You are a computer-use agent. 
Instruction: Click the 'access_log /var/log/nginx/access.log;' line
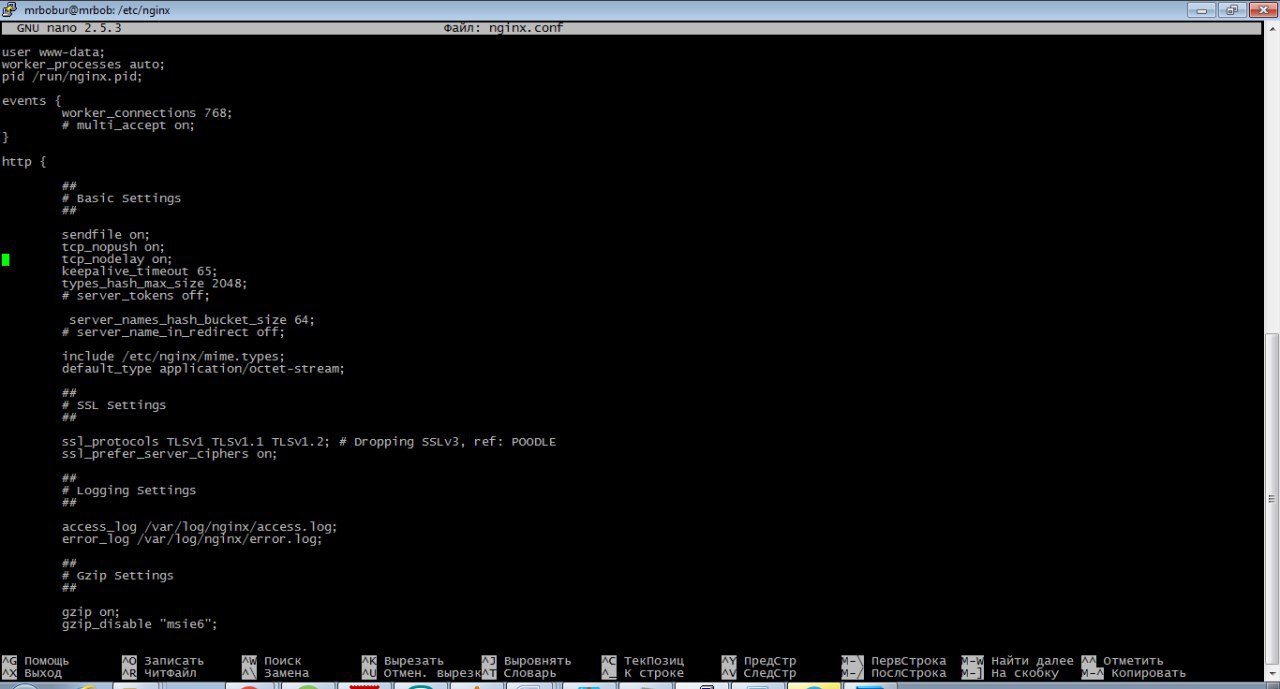coord(200,526)
